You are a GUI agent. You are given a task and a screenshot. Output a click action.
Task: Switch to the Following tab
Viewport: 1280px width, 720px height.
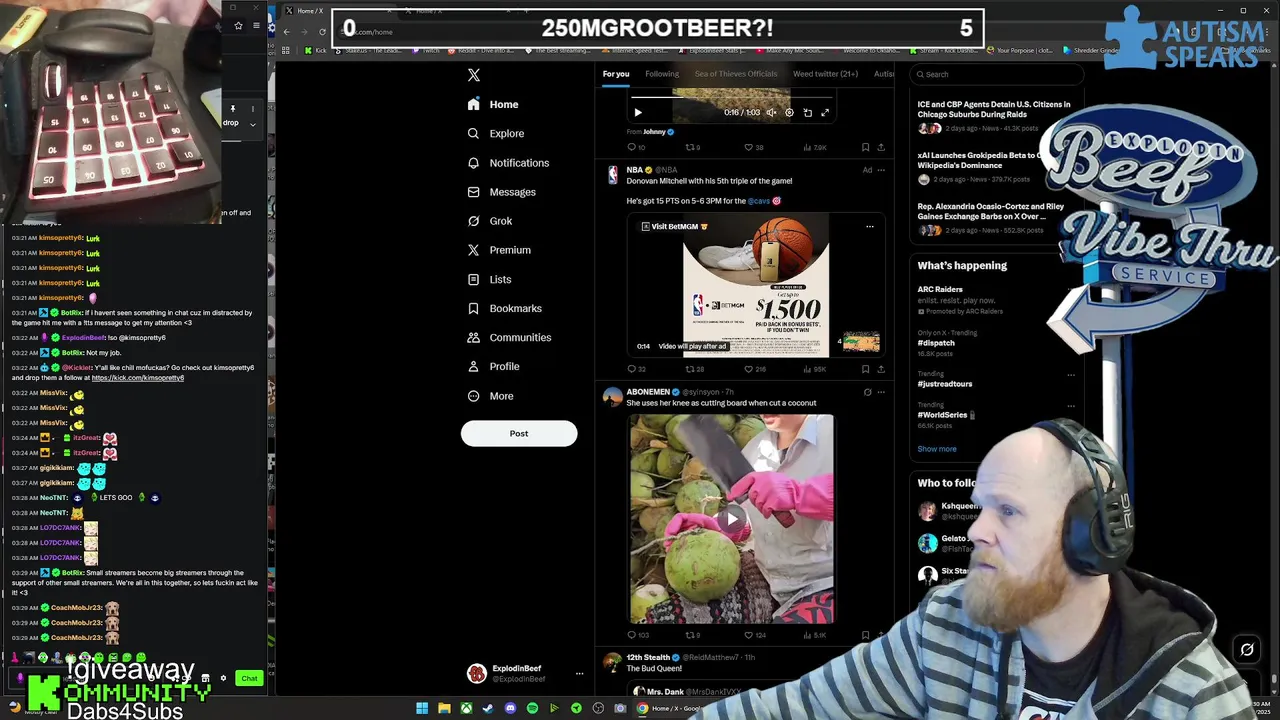point(662,74)
